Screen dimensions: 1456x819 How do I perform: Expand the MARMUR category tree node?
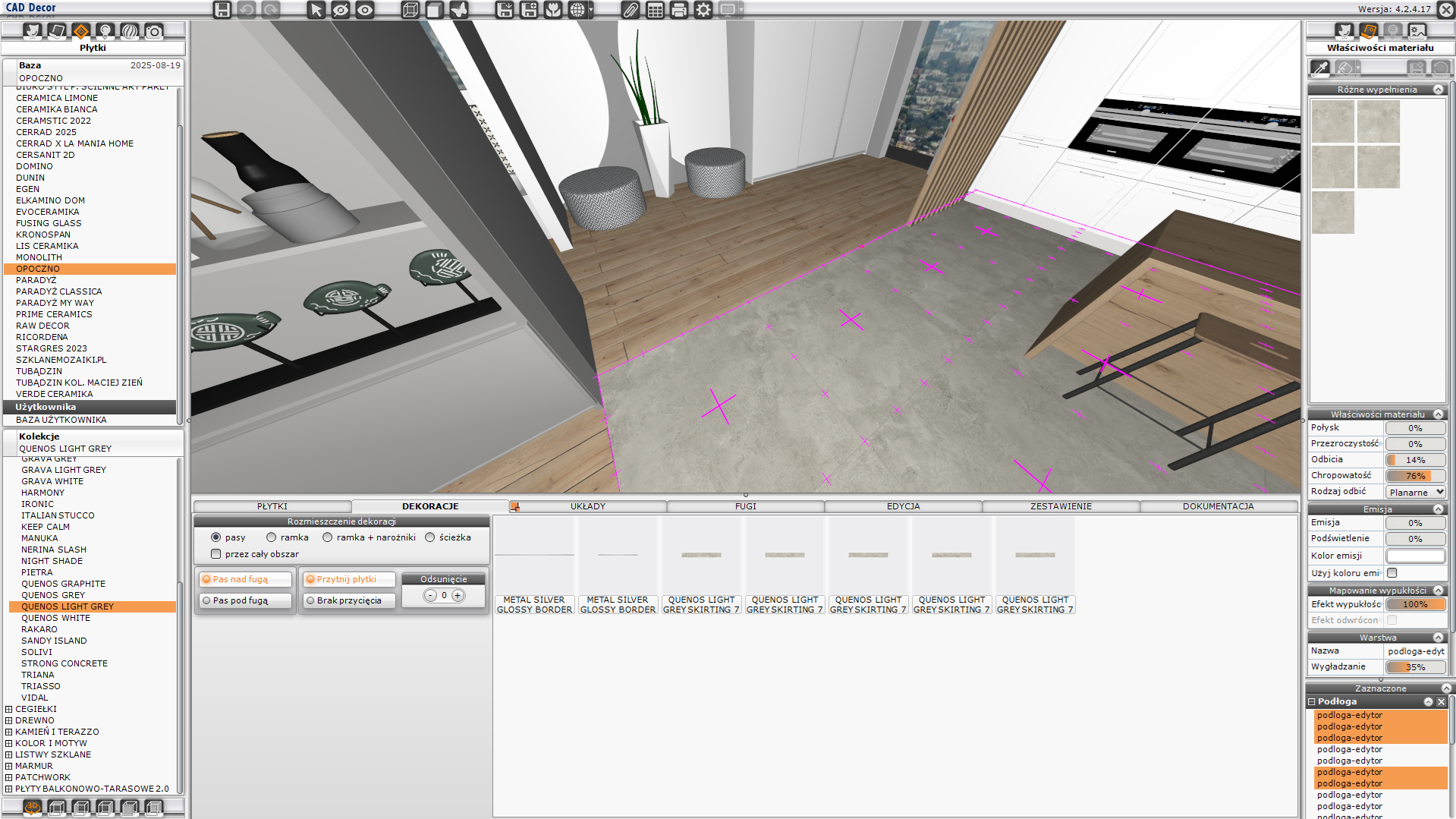pyautogui.click(x=9, y=766)
